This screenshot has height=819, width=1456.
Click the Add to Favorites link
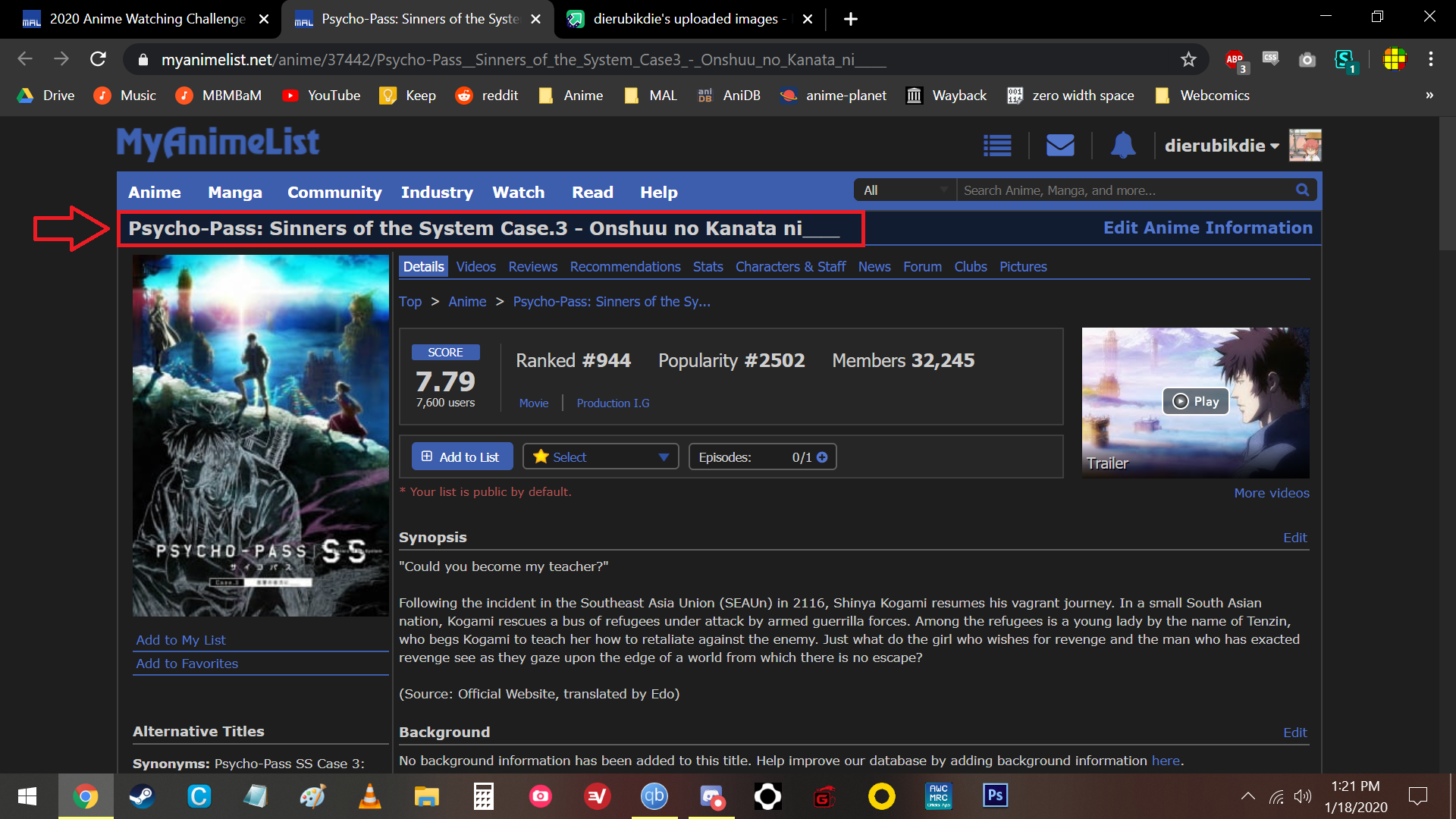tap(187, 664)
